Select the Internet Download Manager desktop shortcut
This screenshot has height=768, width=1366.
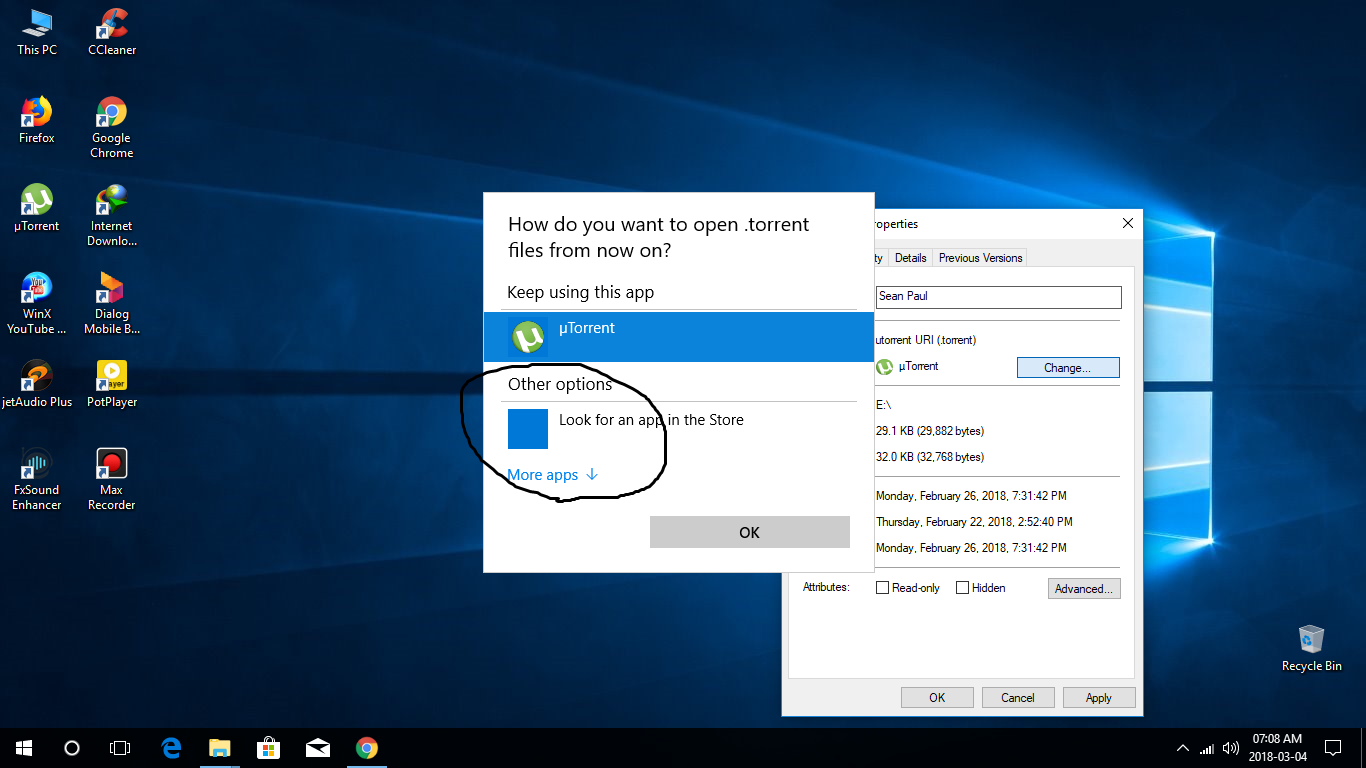[x=112, y=216]
